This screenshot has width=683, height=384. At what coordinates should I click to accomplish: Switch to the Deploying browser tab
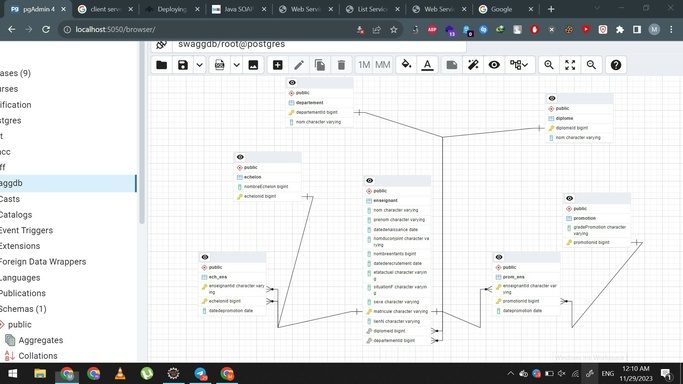pyautogui.click(x=172, y=9)
